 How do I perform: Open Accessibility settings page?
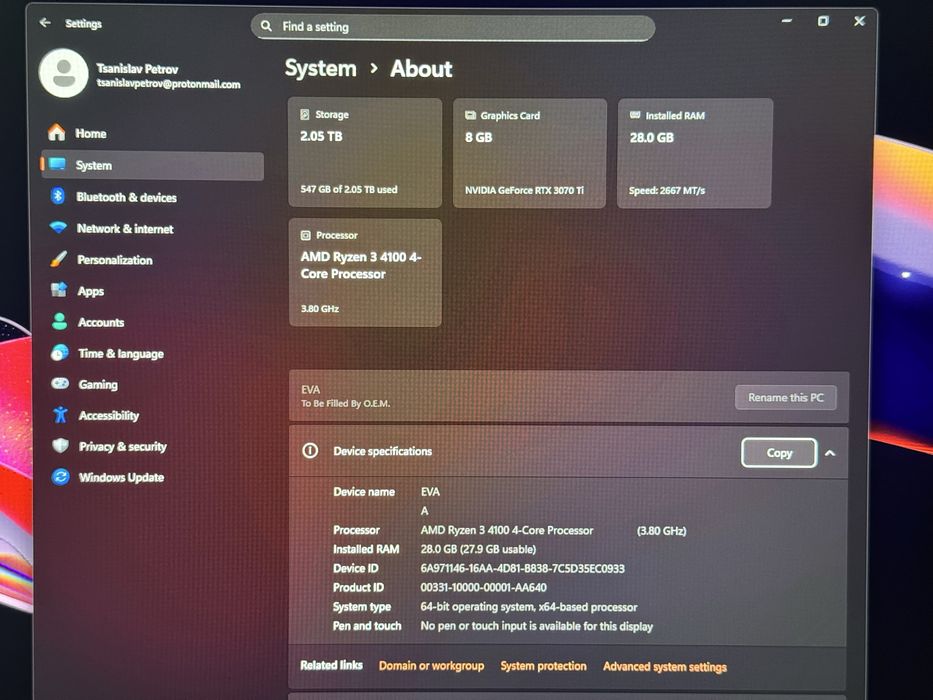(152, 415)
